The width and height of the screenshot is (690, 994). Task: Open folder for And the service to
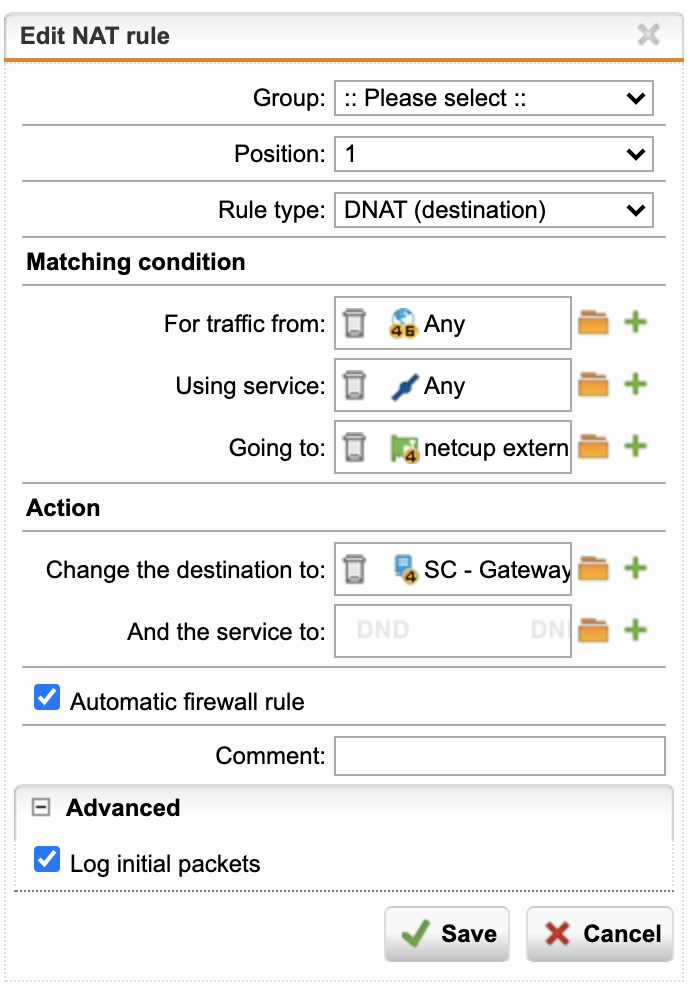(594, 630)
